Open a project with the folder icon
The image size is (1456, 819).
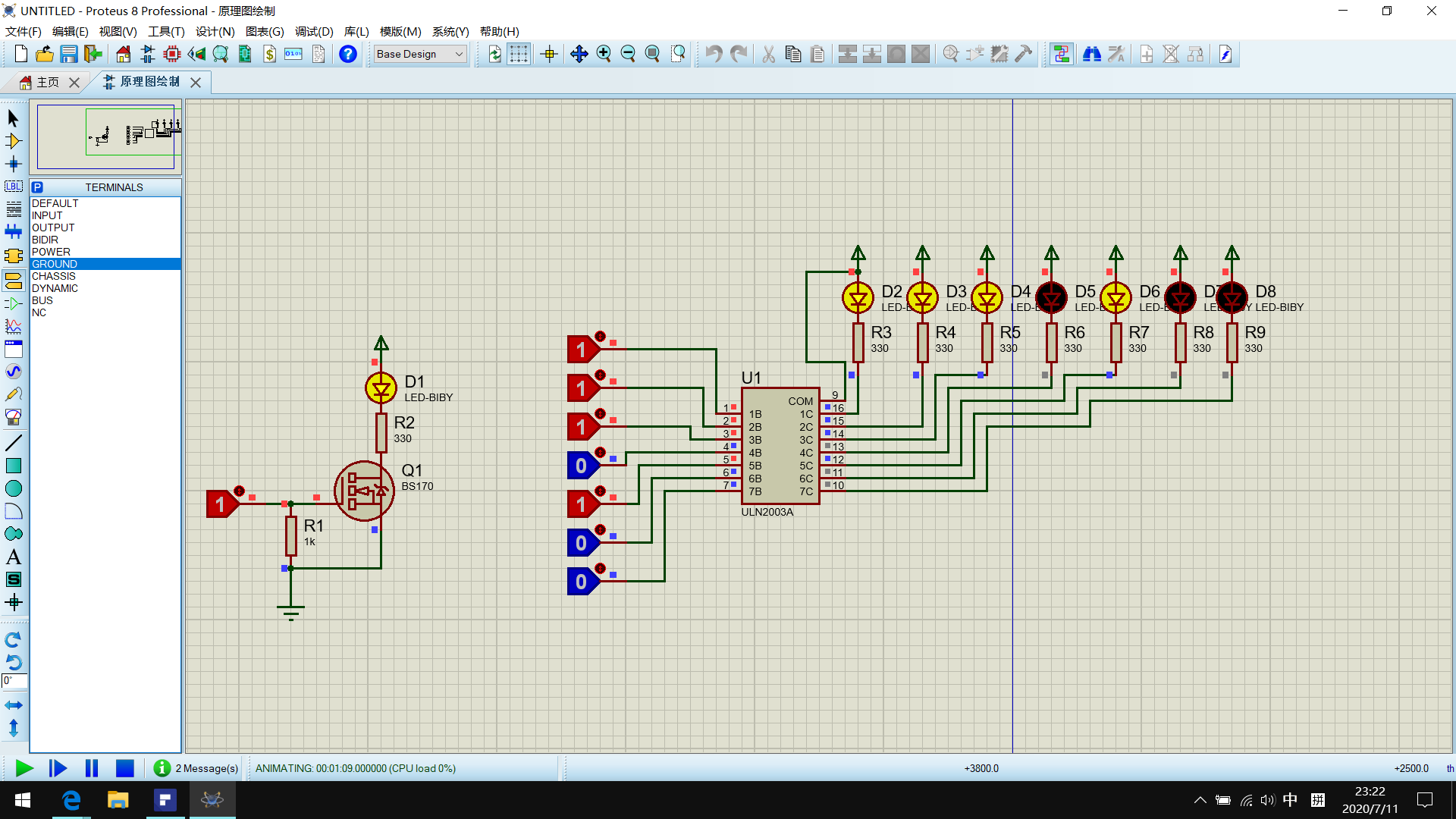point(45,54)
